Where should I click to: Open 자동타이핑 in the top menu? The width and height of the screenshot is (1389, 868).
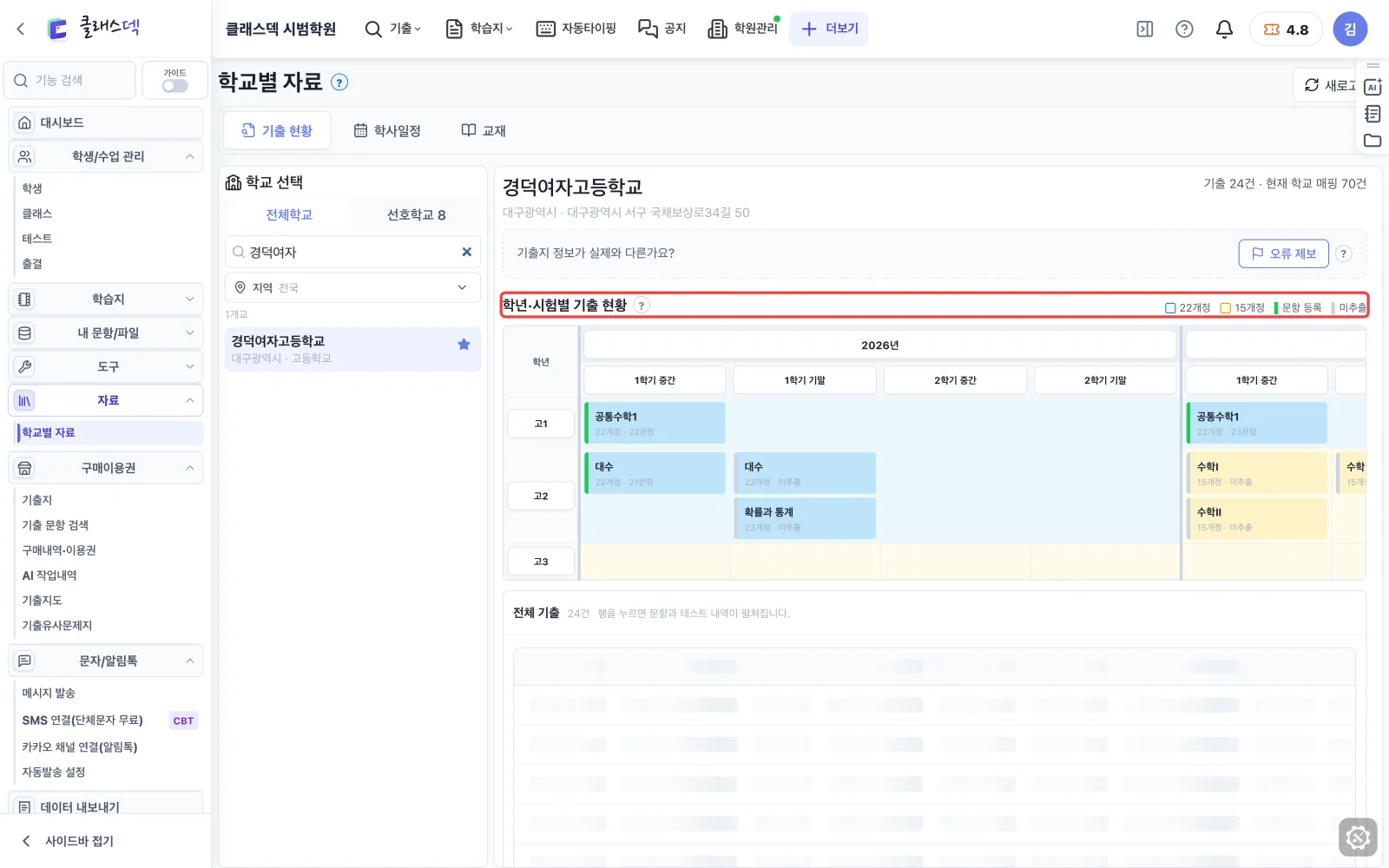(x=576, y=30)
